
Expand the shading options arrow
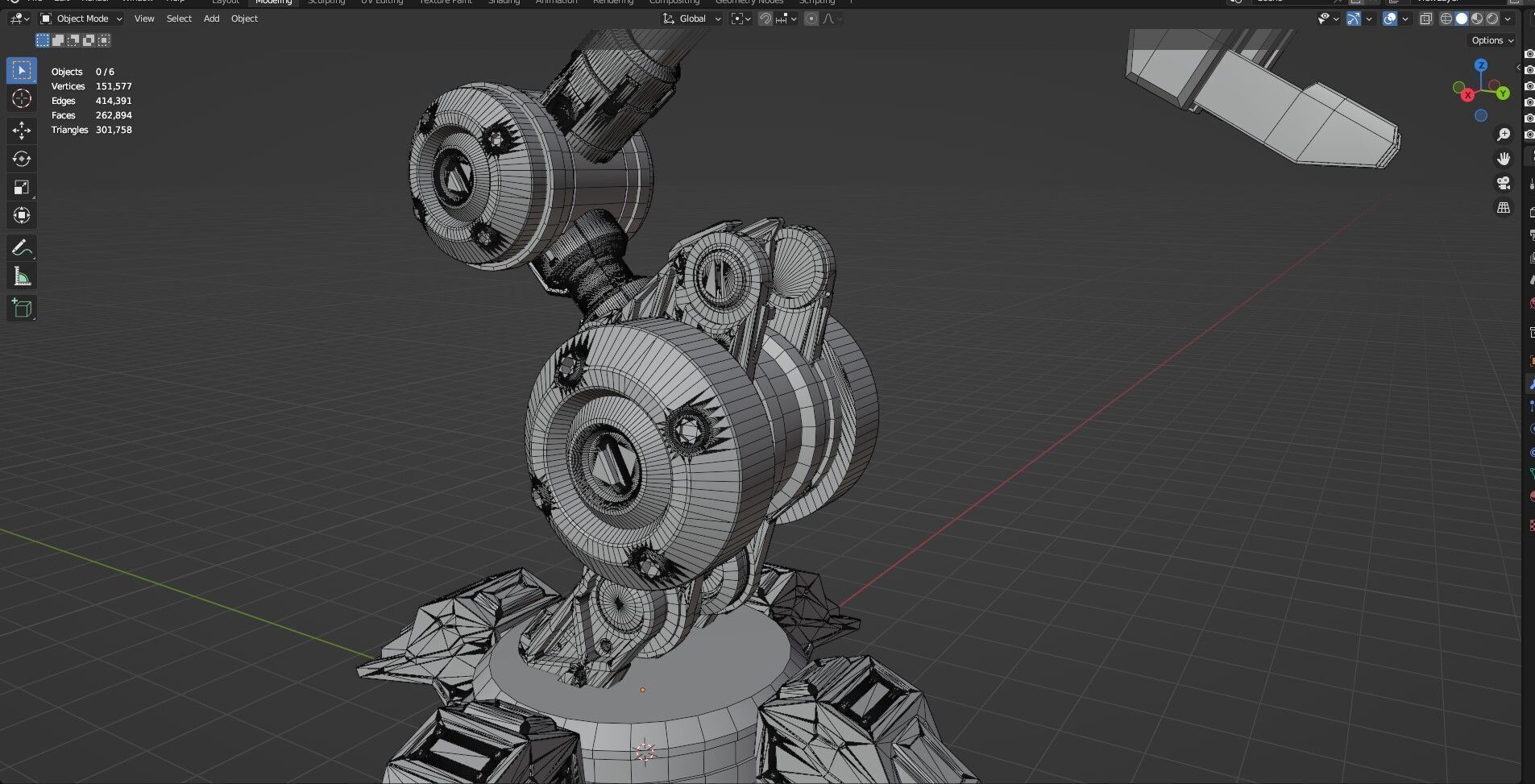click(1508, 19)
